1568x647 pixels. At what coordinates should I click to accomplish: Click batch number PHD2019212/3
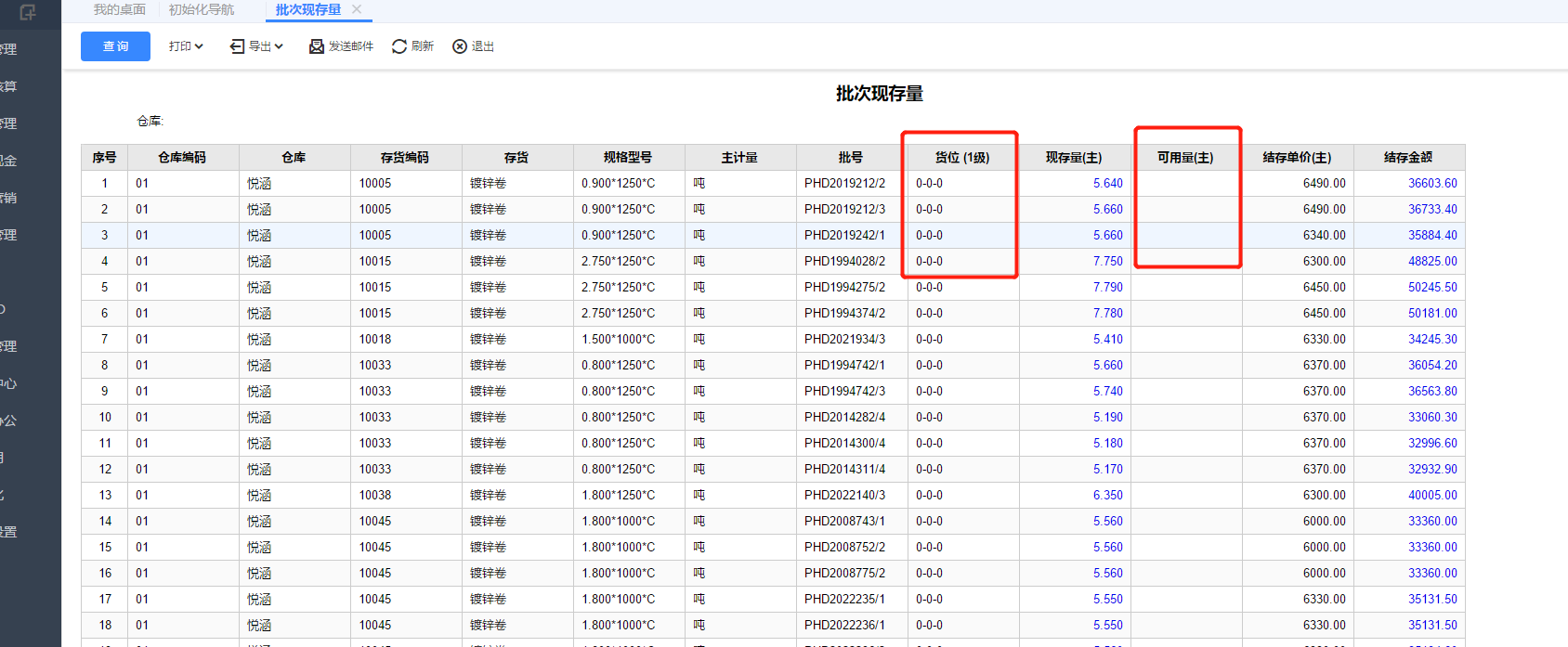(844, 210)
